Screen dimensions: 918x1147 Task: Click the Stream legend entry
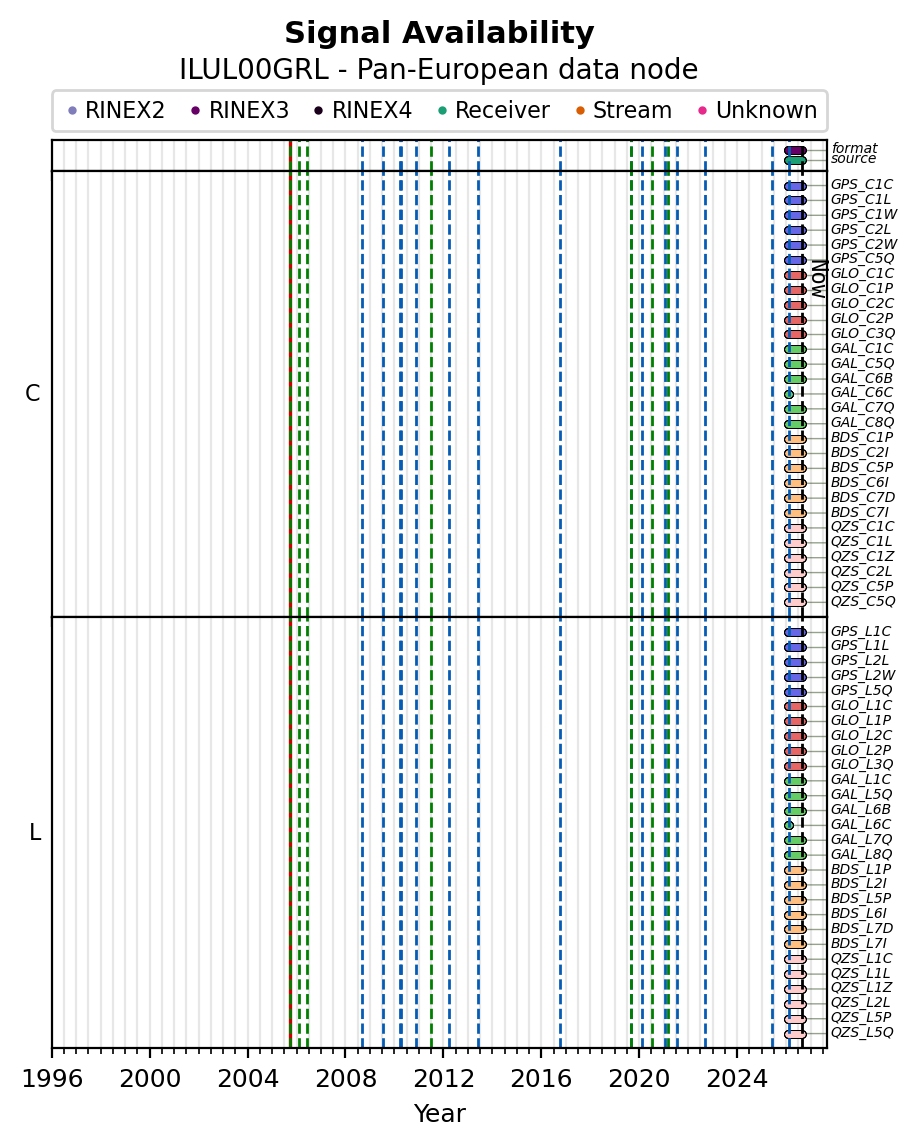[x=624, y=110]
